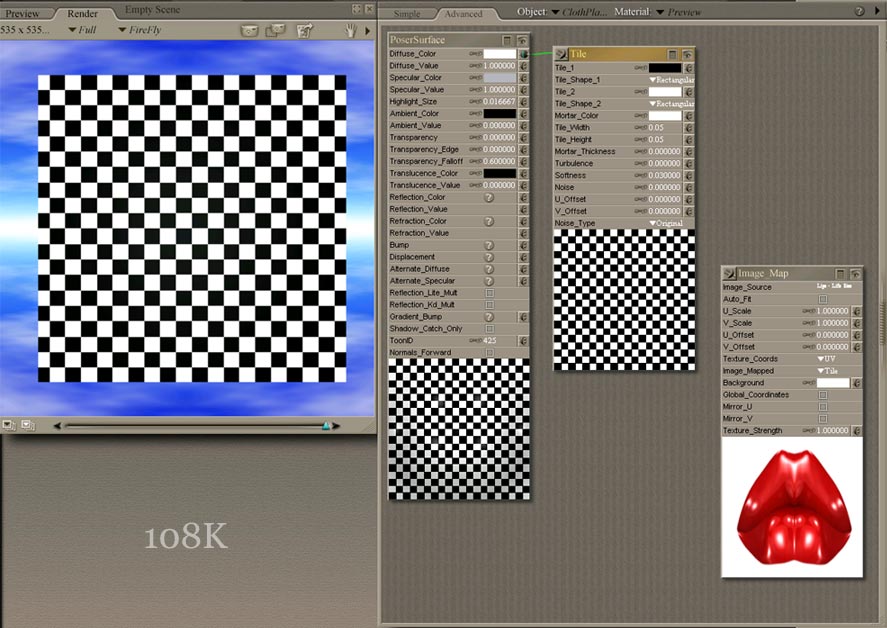Click the Image_Map node output connector icon
This screenshot has height=628, width=887.
pos(729,273)
